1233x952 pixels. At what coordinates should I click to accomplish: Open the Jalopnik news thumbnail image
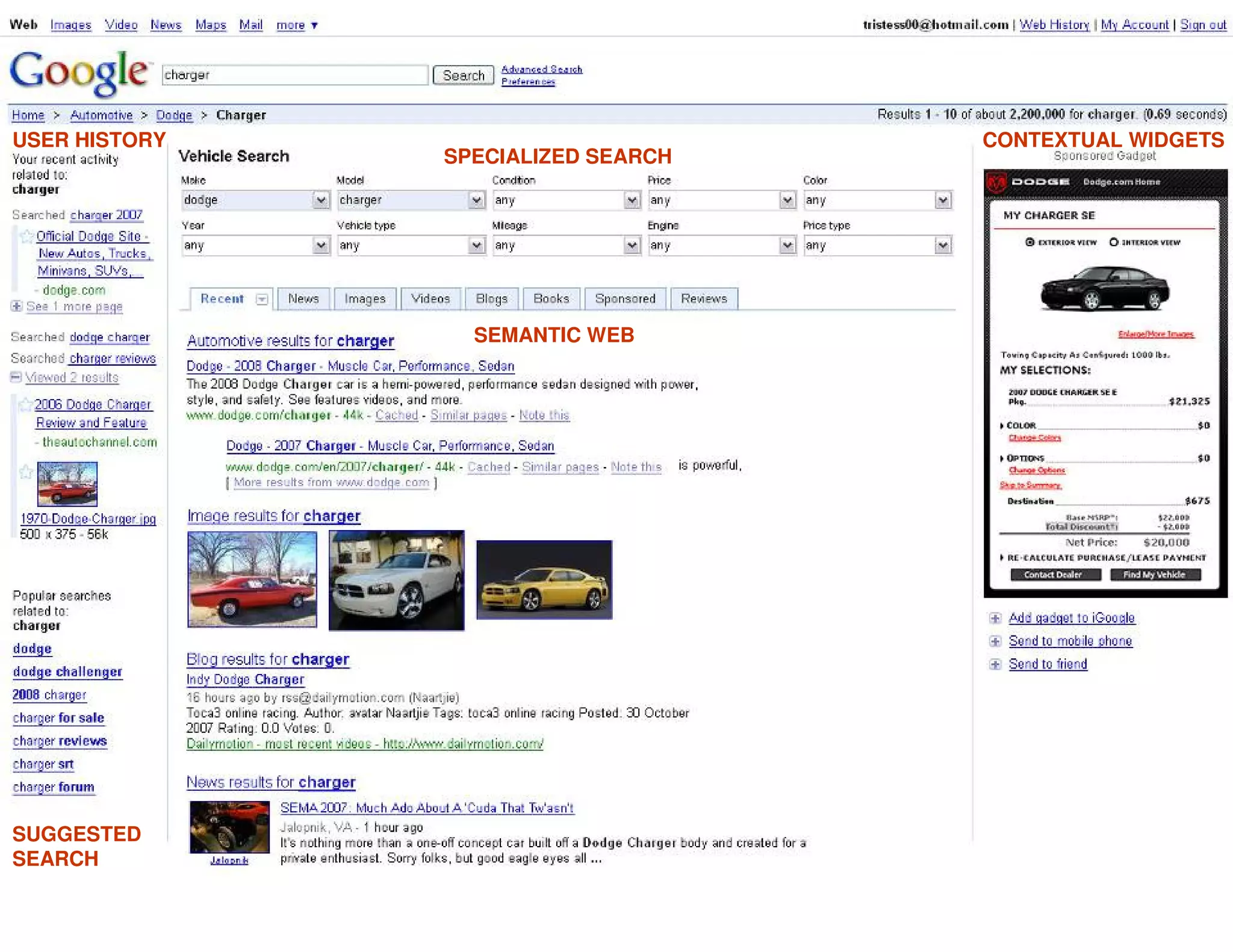click(x=229, y=827)
